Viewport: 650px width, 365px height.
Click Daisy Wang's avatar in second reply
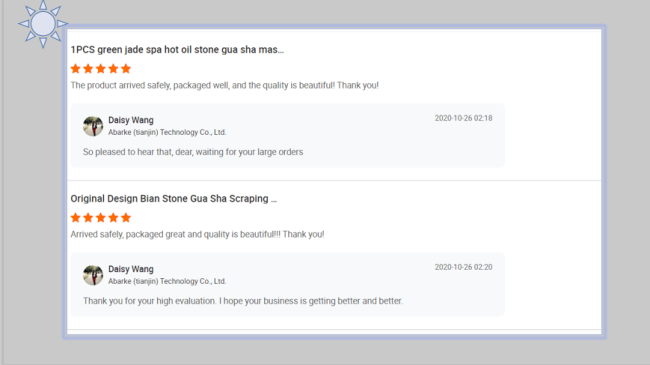coord(93,275)
